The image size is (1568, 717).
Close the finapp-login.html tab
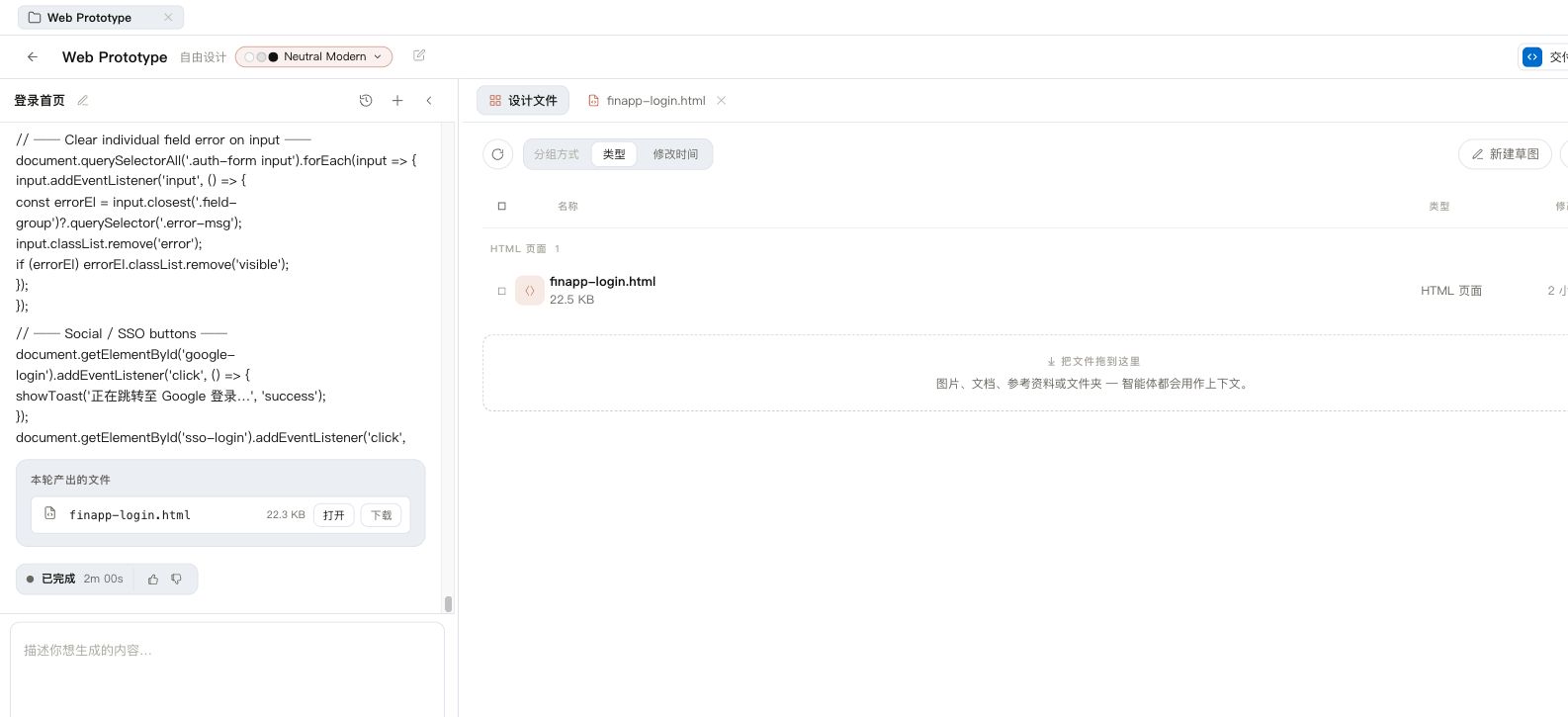tap(722, 100)
